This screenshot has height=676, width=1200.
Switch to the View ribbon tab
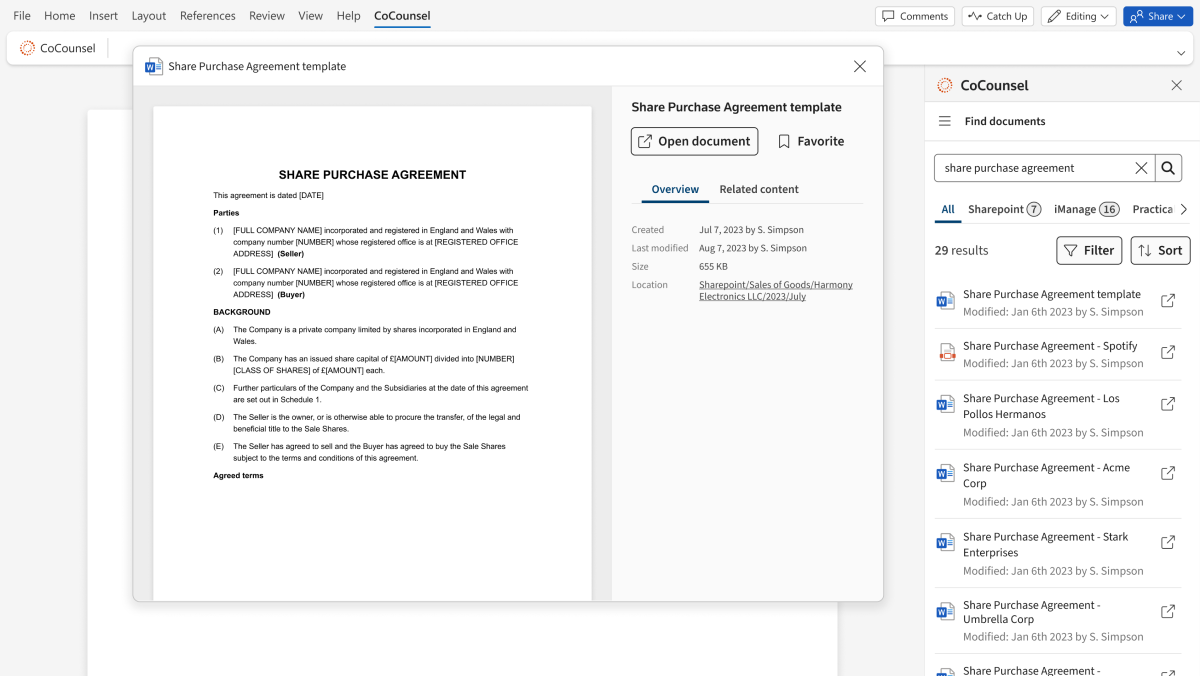coord(311,16)
